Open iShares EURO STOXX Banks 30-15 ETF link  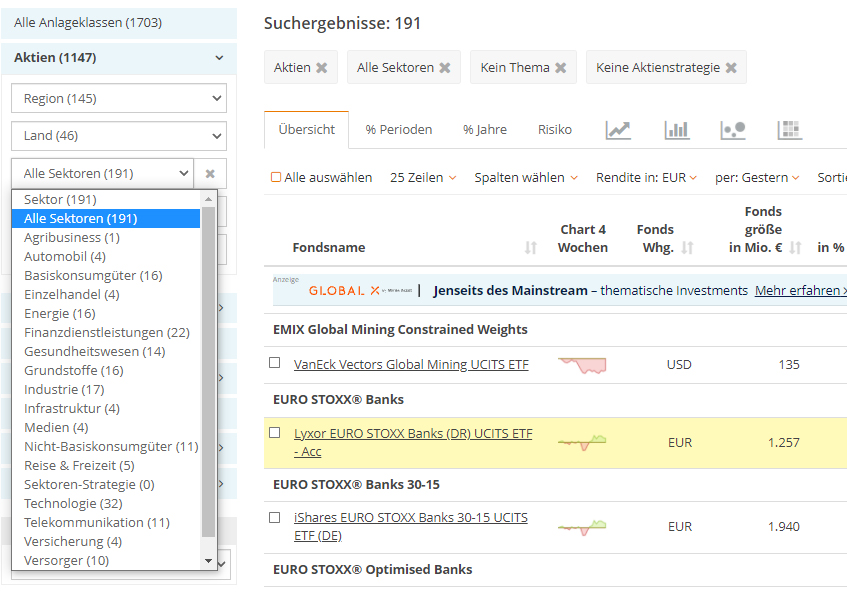tap(411, 527)
